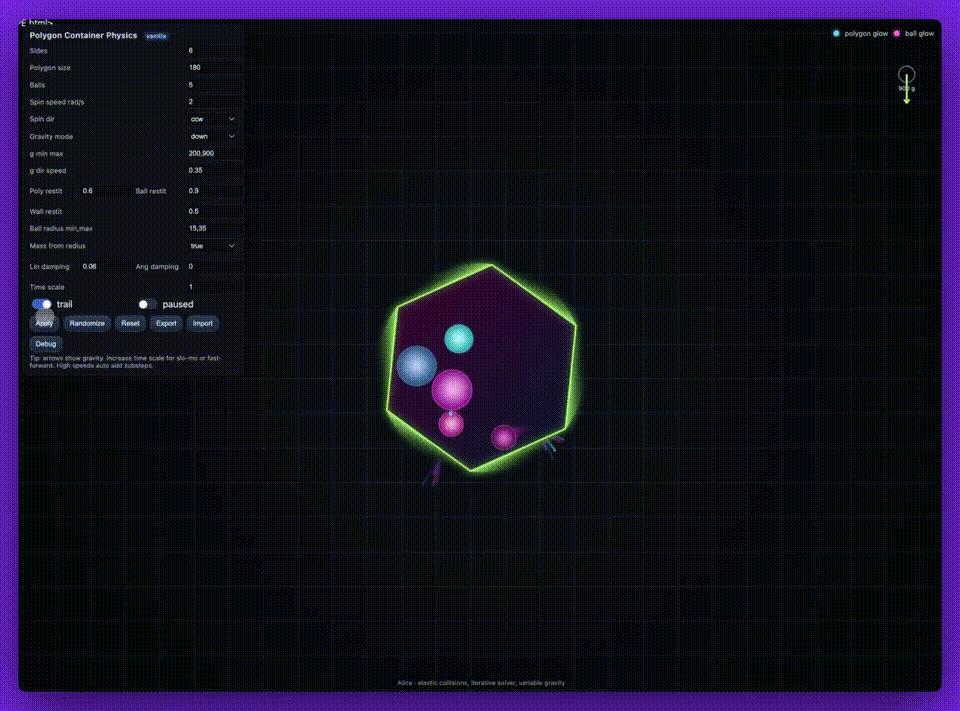Click the blue ball inside the hexagon
The height and width of the screenshot is (711, 960).
(416, 366)
